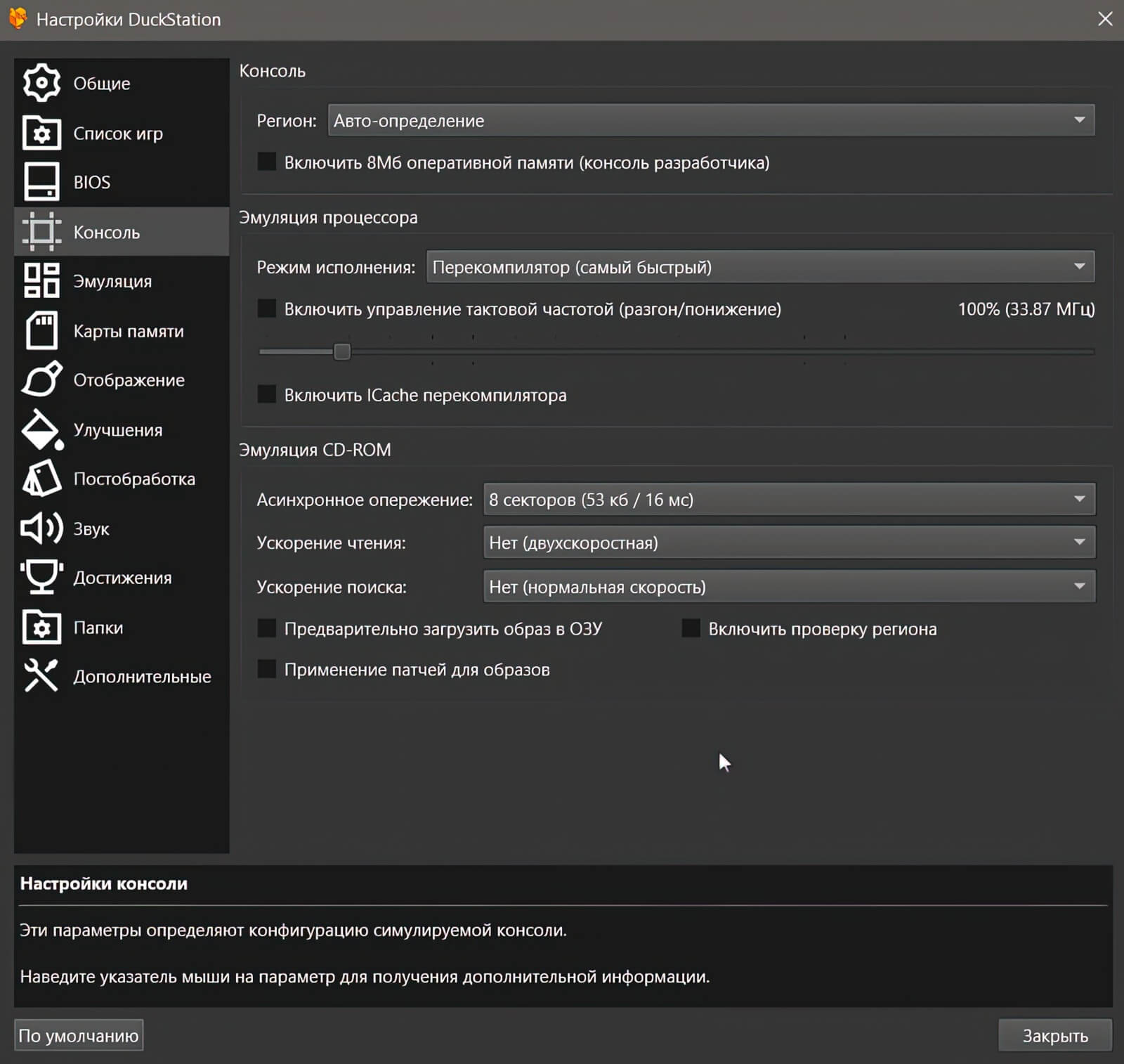This screenshot has width=1124, height=1064.
Task: Click Эмуляция процессора group title
Action: [x=328, y=218]
